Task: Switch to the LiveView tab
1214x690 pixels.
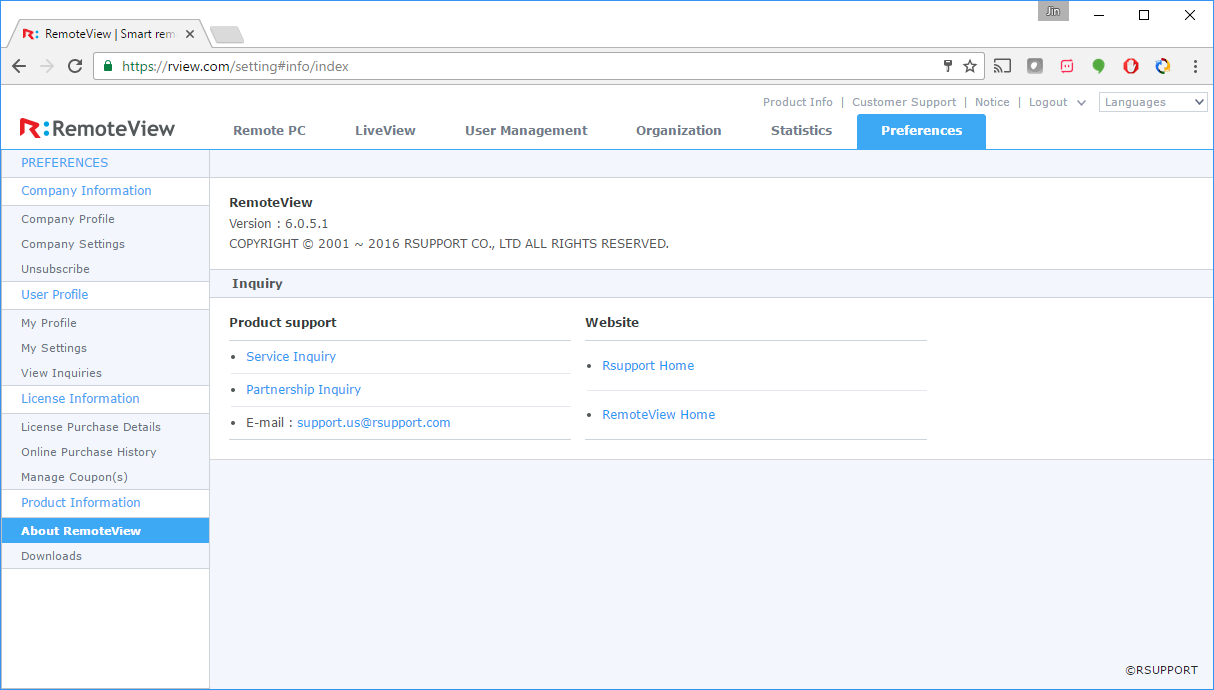Action: pos(385,131)
